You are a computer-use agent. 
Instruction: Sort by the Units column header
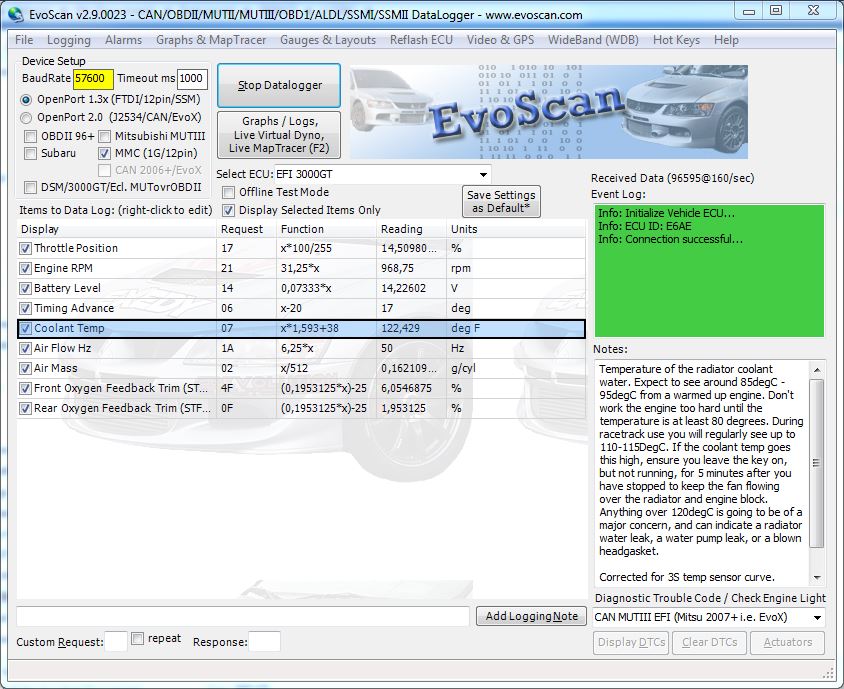(516, 229)
